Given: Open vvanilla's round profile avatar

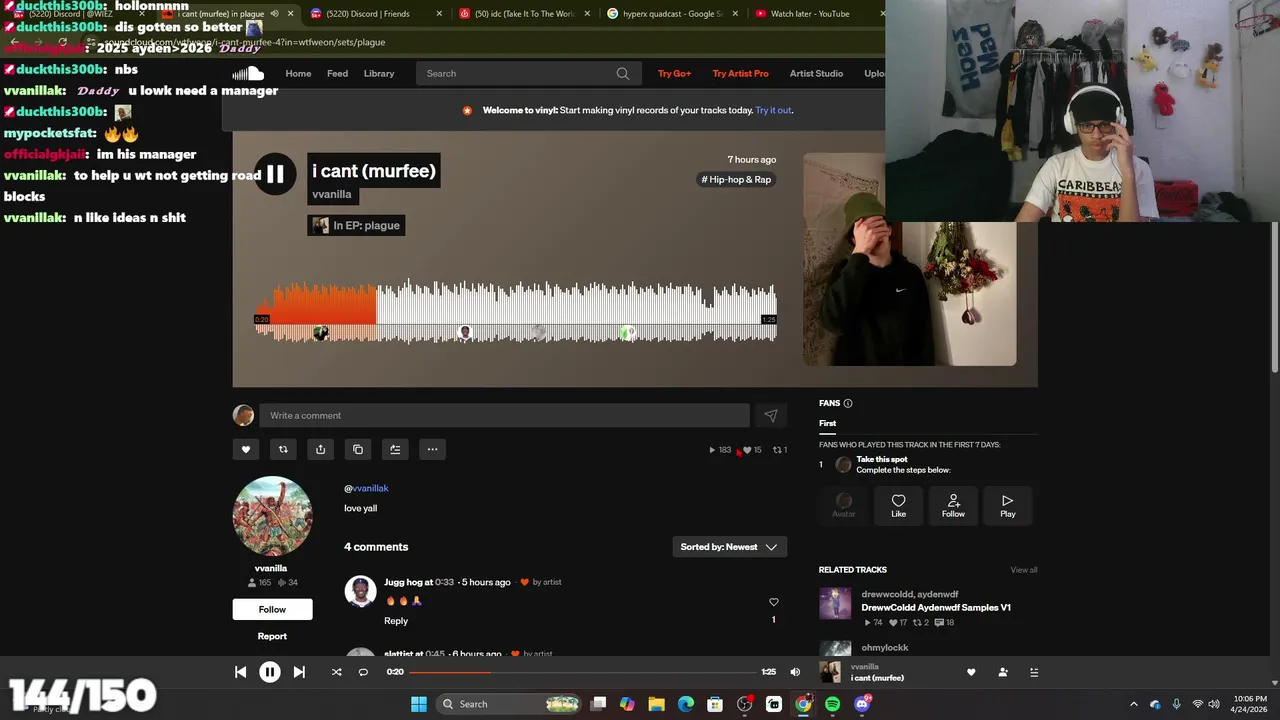Looking at the screenshot, I should [272, 516].
